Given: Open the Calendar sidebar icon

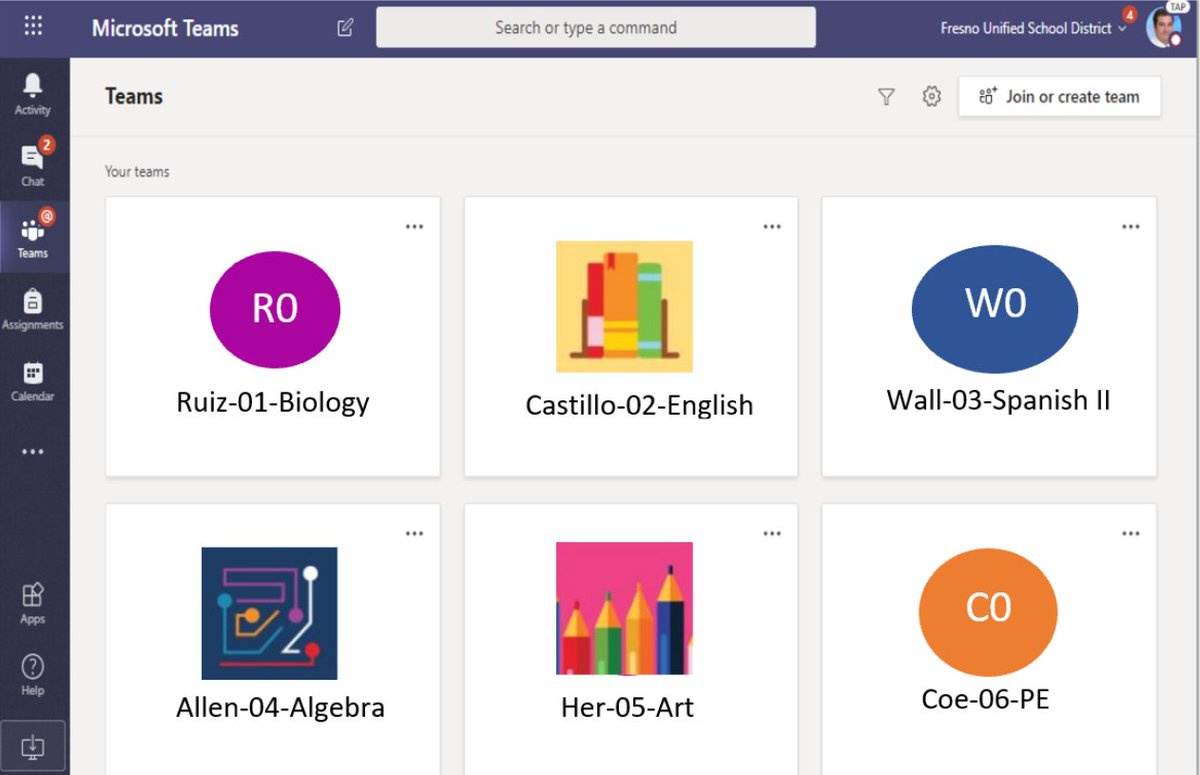Looking at the screenshot, I should click(33, 381).
